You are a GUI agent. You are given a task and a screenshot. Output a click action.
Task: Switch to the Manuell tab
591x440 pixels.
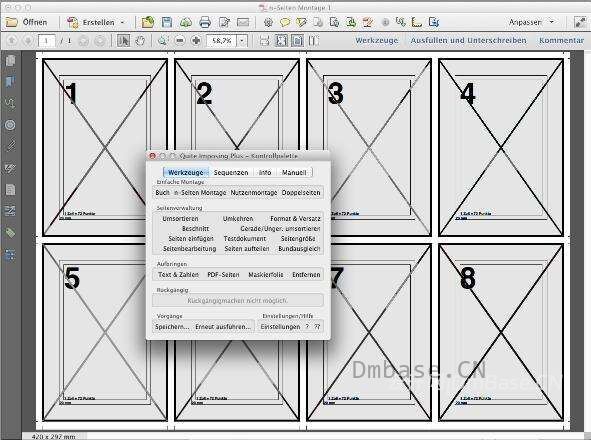[x=294, y=172]
